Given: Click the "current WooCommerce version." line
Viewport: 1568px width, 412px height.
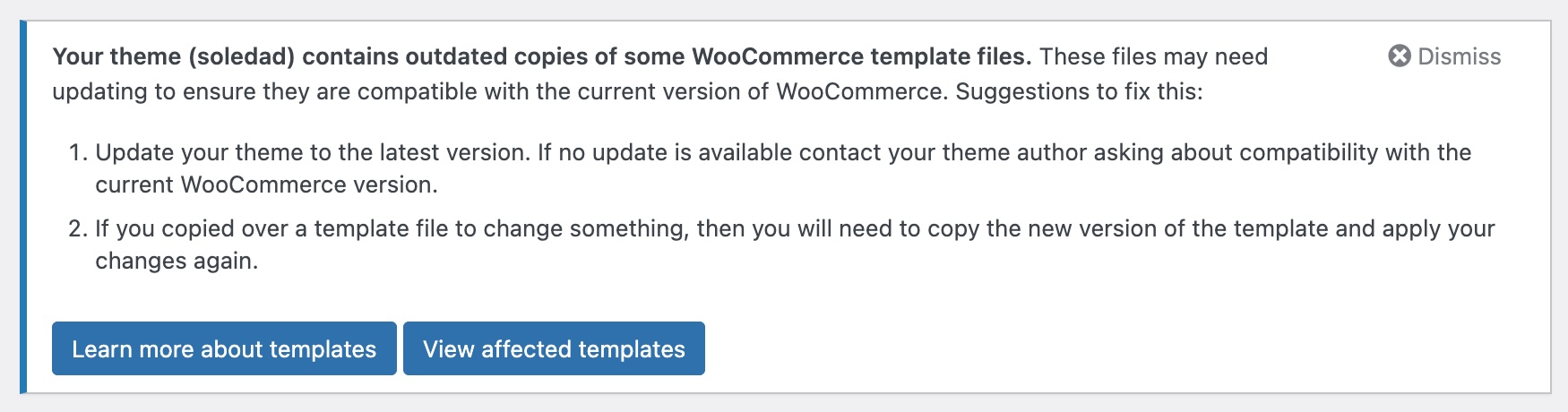Looking at the screenshot, I should pyautogui.click(x=266, y=185).
